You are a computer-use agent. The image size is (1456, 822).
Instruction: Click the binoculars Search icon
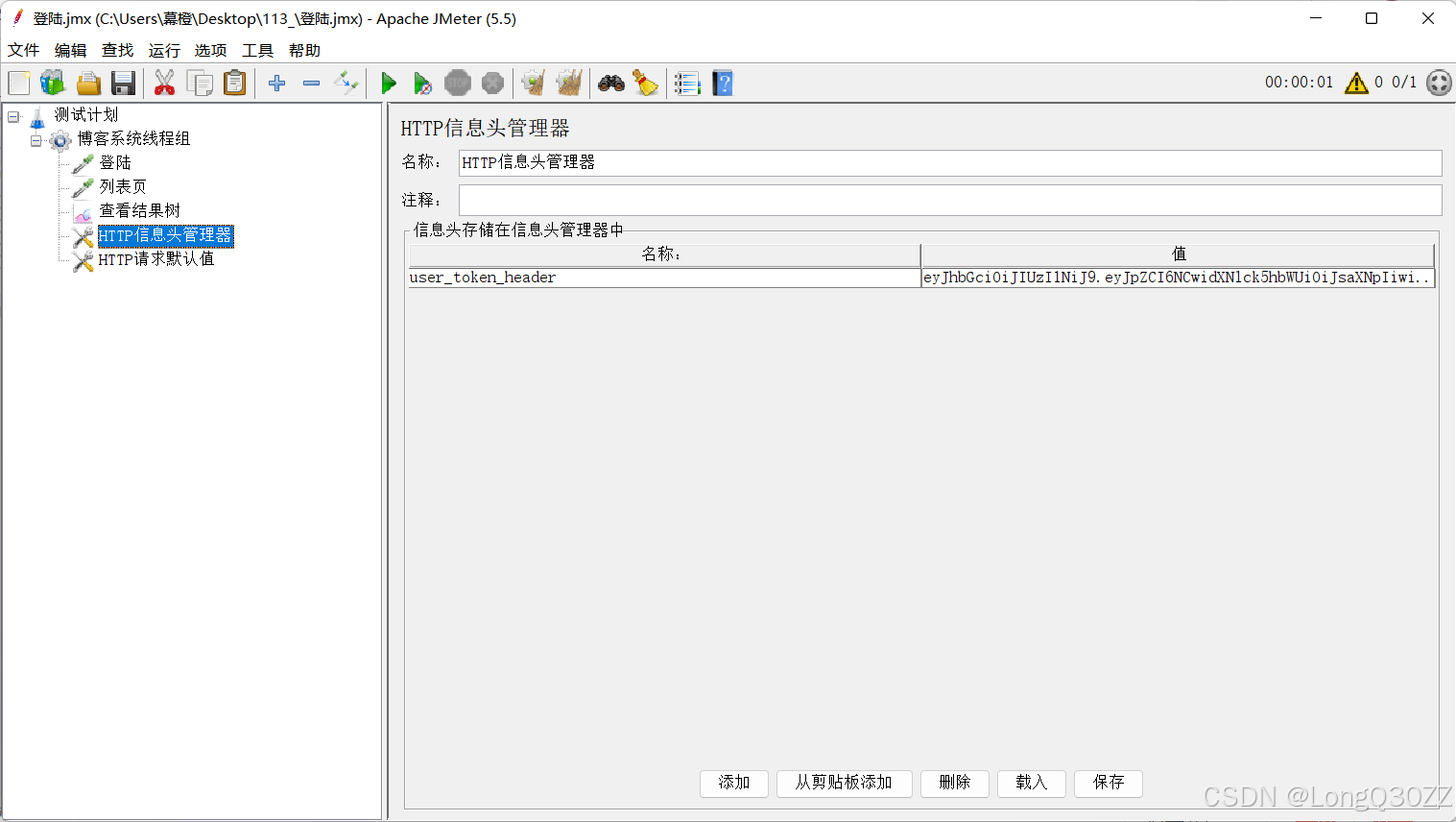pyautogui.click(x=611, y=84)
